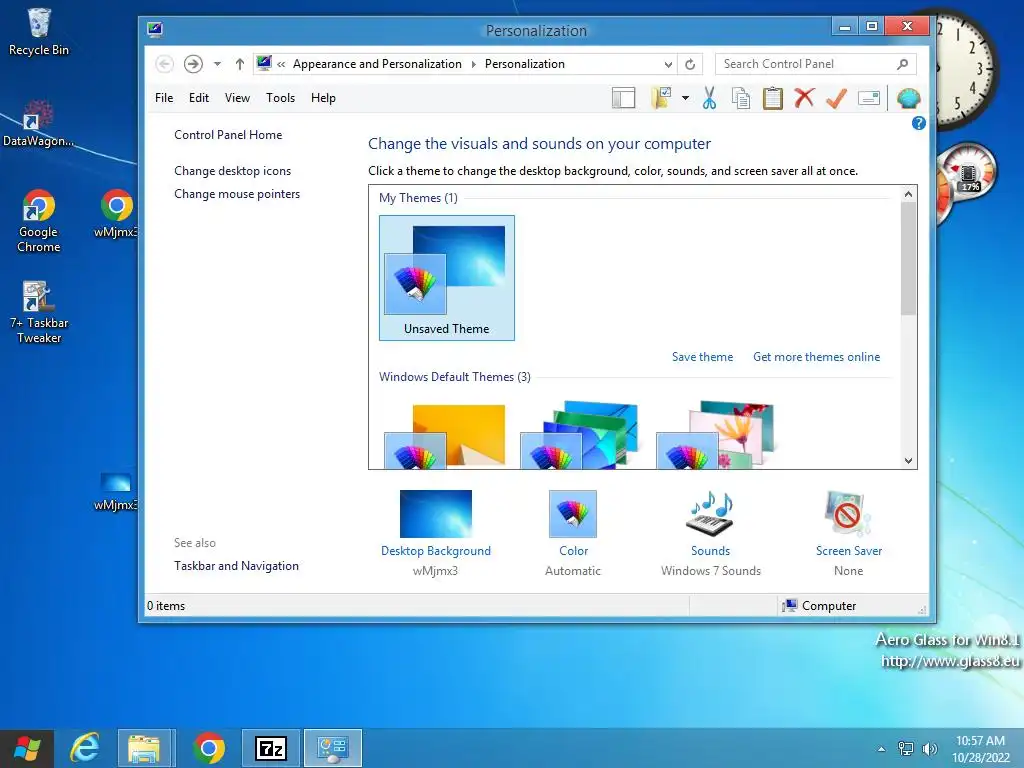Image resolution: width=1024 pixels, height=768 pixels.
Task: Open dropdown arrow beside folder options icon
Action: (x=685, y=98)
